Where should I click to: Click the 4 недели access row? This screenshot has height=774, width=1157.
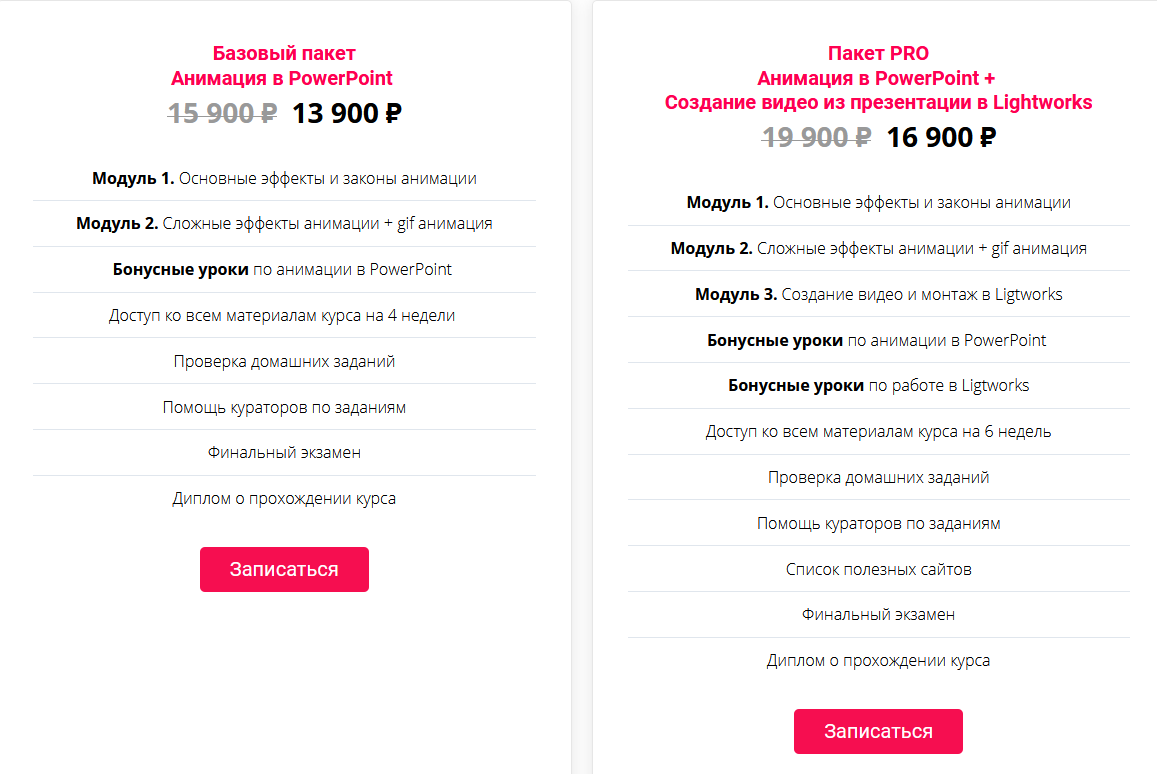pos(282,316)
